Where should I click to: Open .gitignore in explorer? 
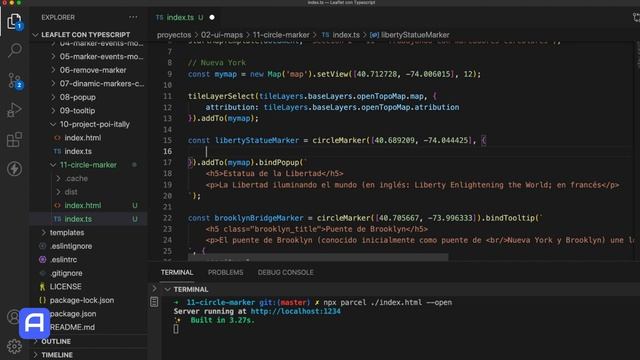(66, 273)
